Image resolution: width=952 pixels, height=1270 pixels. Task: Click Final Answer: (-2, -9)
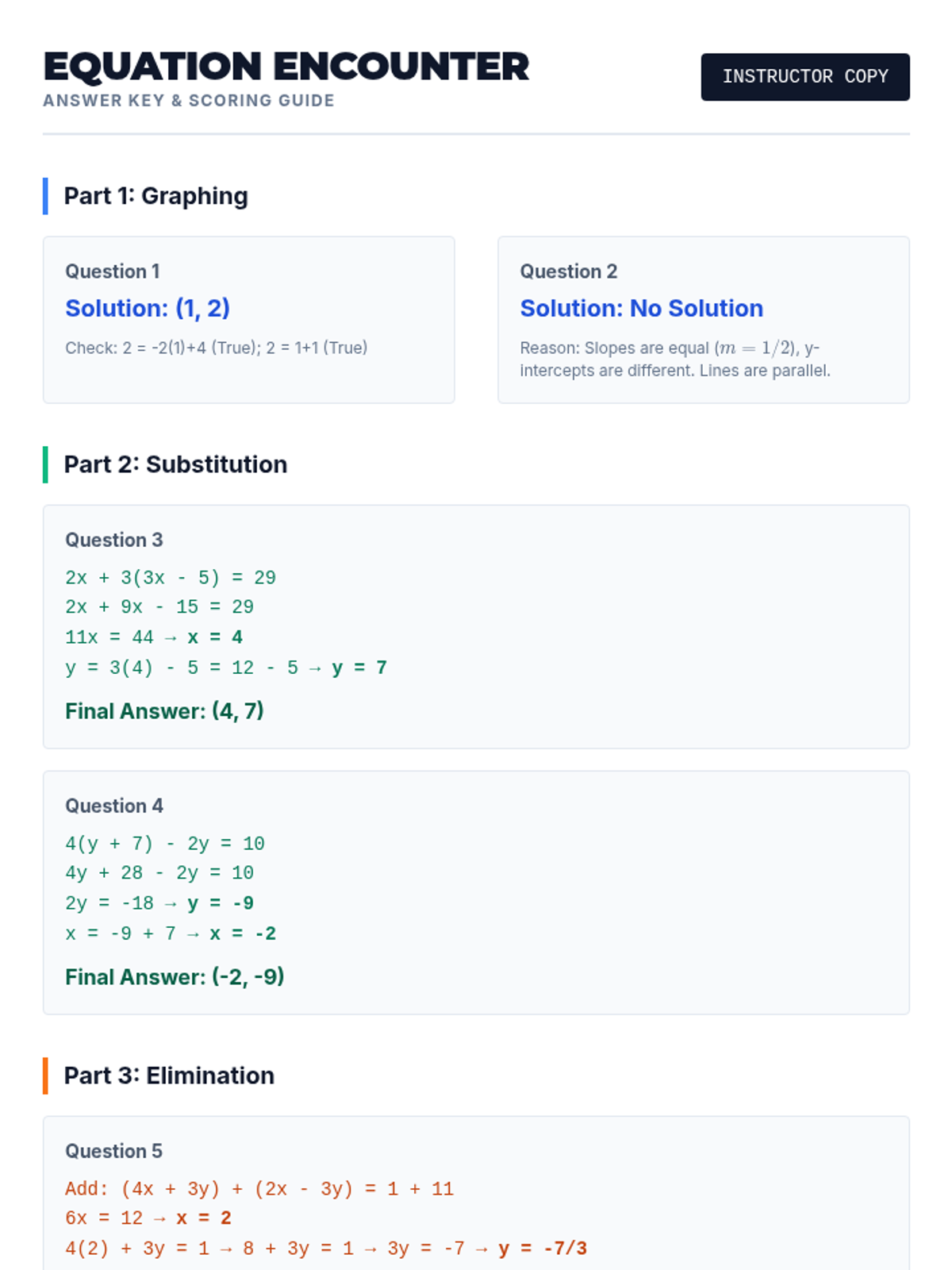(x=175, y=977)
